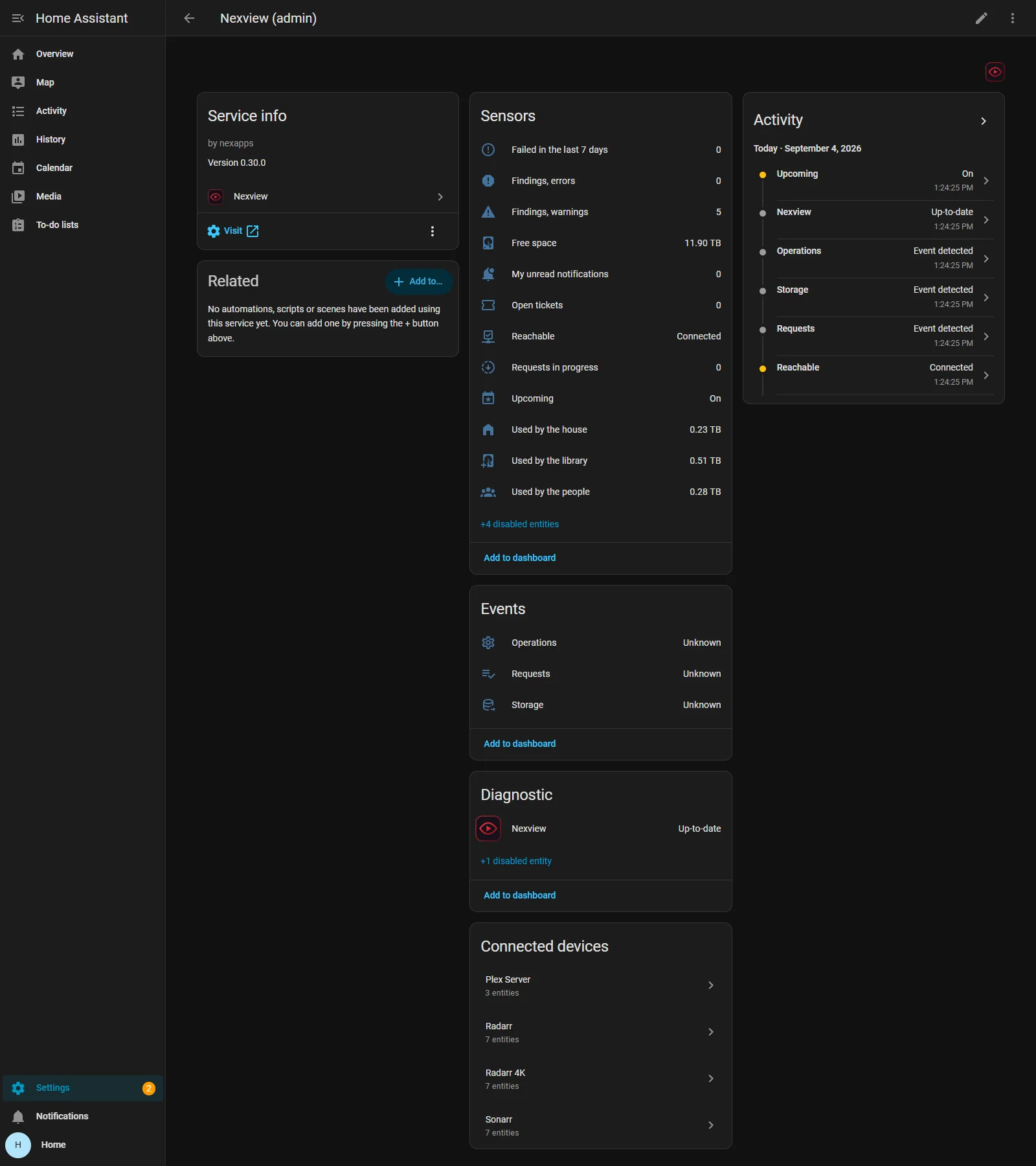The image size is (1036, 1166).
Task: Expand the Nexview integration row chevron
Action: pyautogui.click(x=440, y=197)
